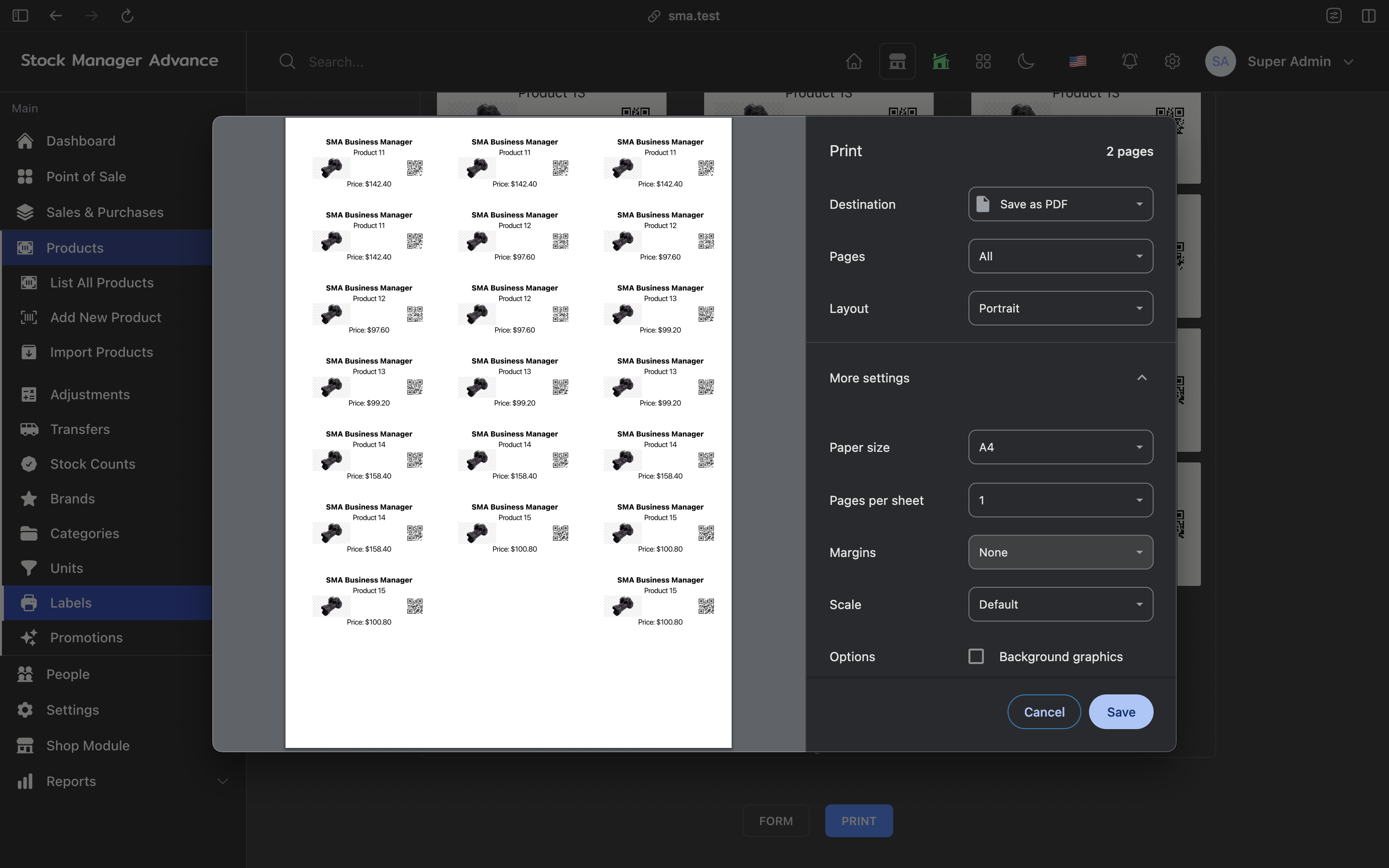
Task: Open the shop storefront icon in header
Action: 897,61
